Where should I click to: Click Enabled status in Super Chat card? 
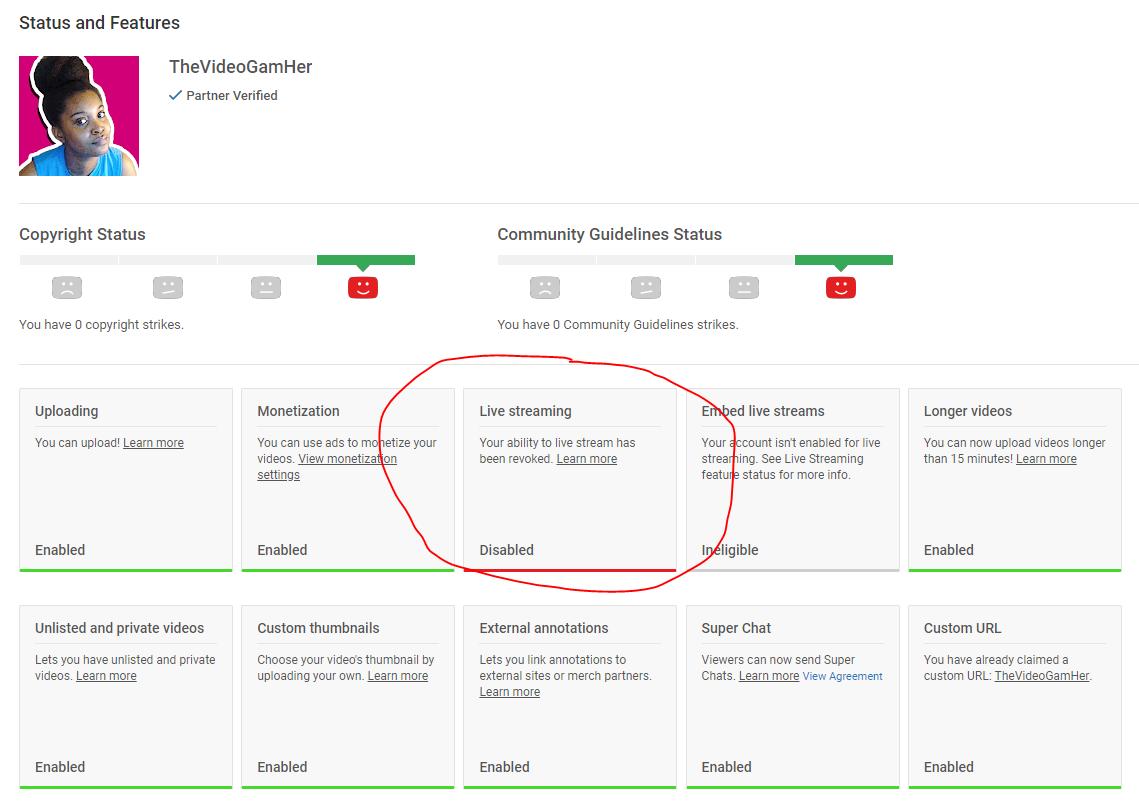pyautogui.click(x=726, y=768)
